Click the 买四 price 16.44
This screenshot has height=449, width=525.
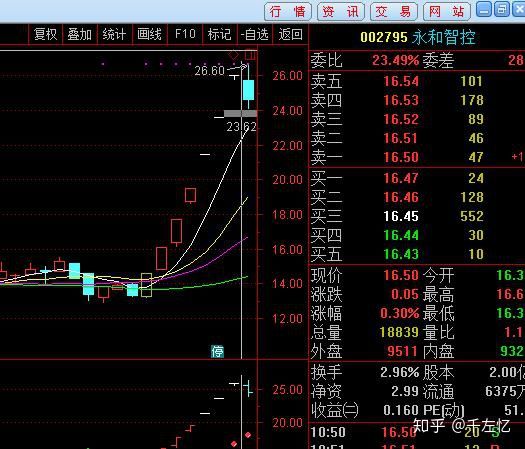tap(401, 235)
